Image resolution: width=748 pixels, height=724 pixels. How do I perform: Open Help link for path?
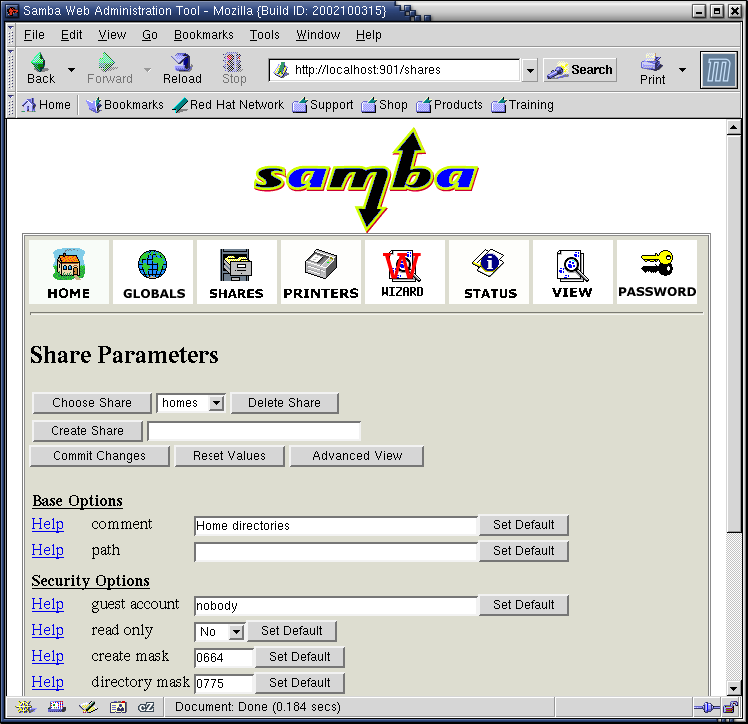pos(48,550)
